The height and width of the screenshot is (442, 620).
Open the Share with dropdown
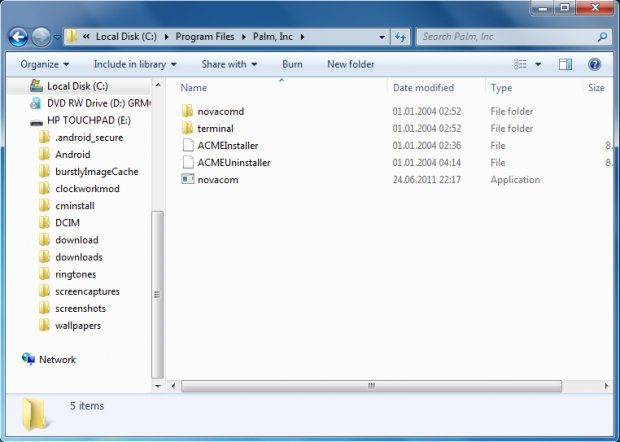229,64
